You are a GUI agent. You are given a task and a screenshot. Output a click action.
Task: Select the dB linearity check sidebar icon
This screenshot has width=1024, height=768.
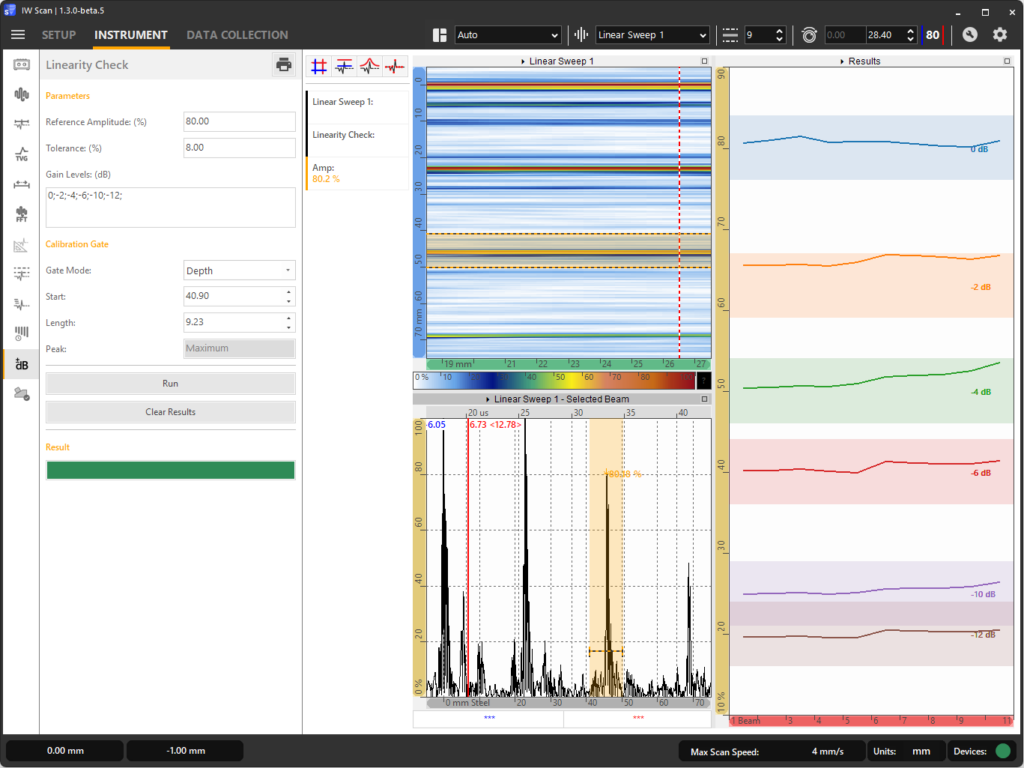pos(21,364)
